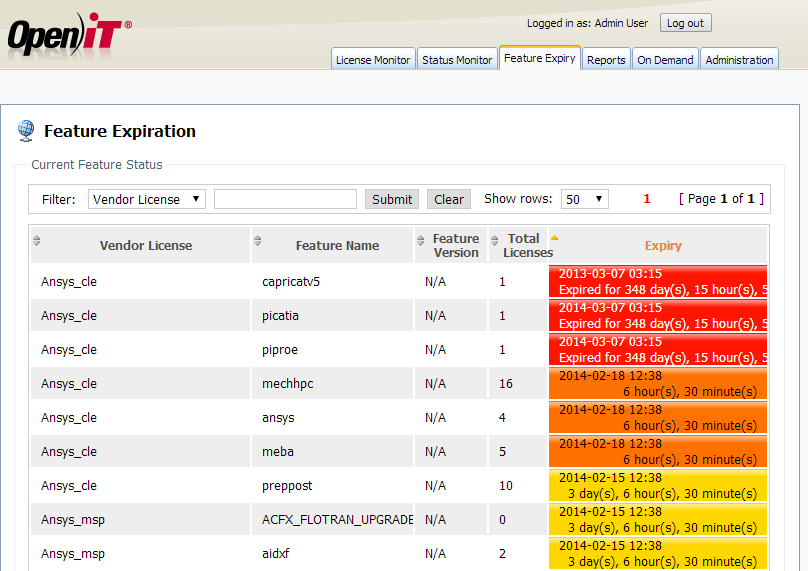Screen dimensions: 808x571
Task: Click Ansys_cle in the capricatv5 row
Action: pyautogui.click(x=69, y=282)
